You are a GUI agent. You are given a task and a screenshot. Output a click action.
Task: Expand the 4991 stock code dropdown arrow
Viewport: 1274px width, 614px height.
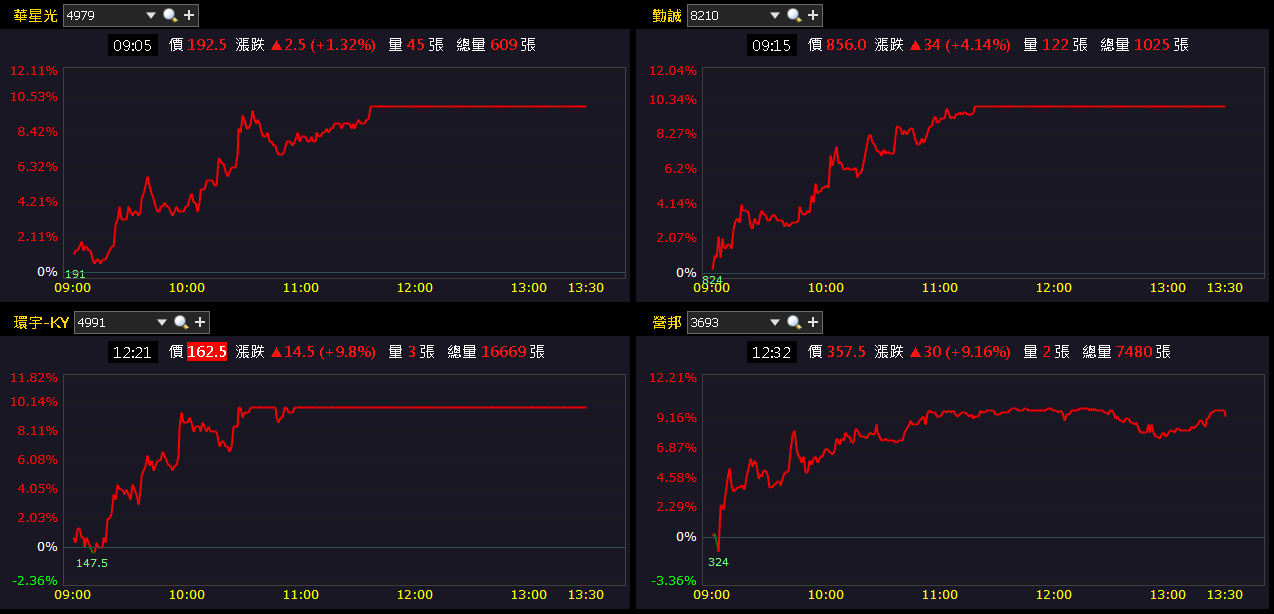162,322
